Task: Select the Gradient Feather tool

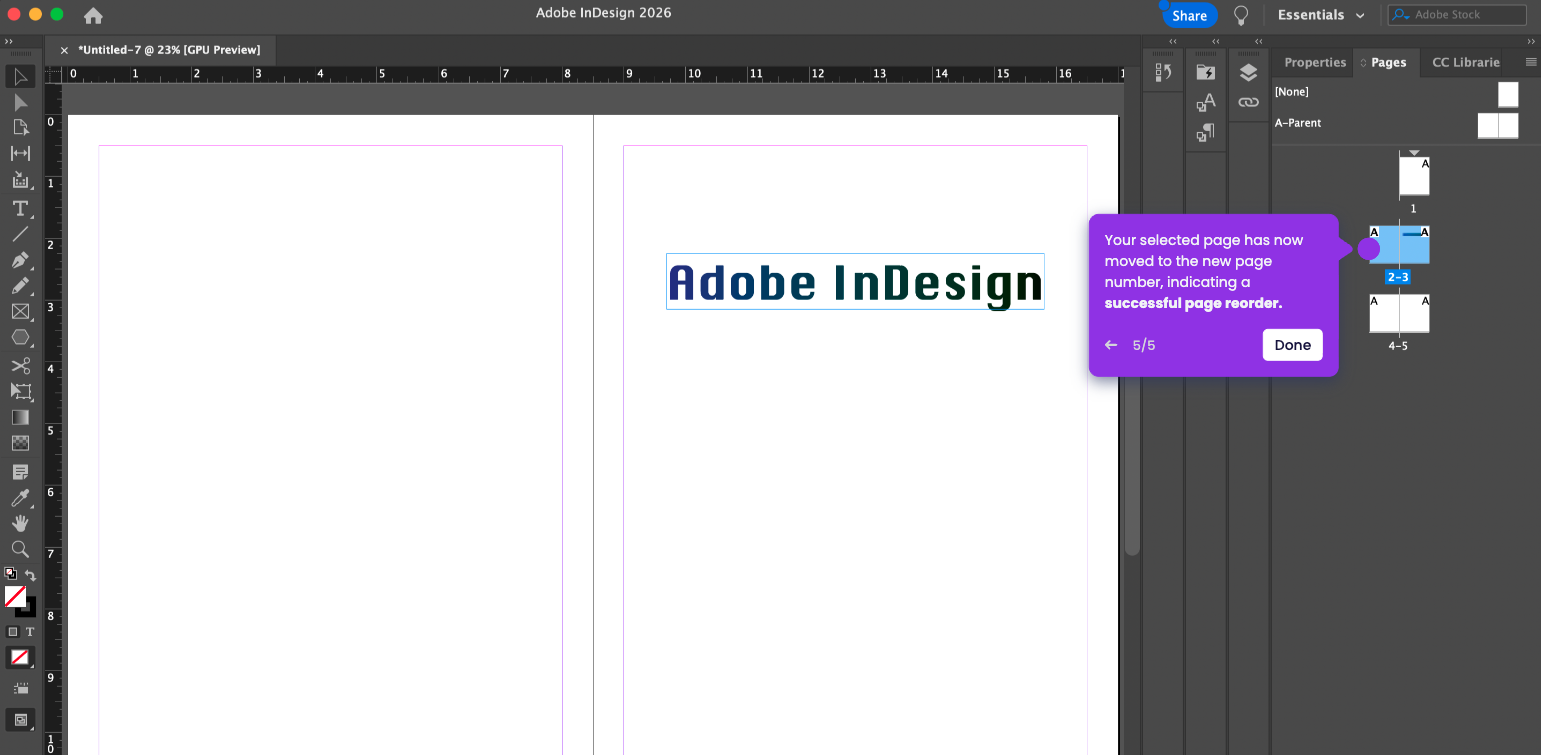Action: 20,443
